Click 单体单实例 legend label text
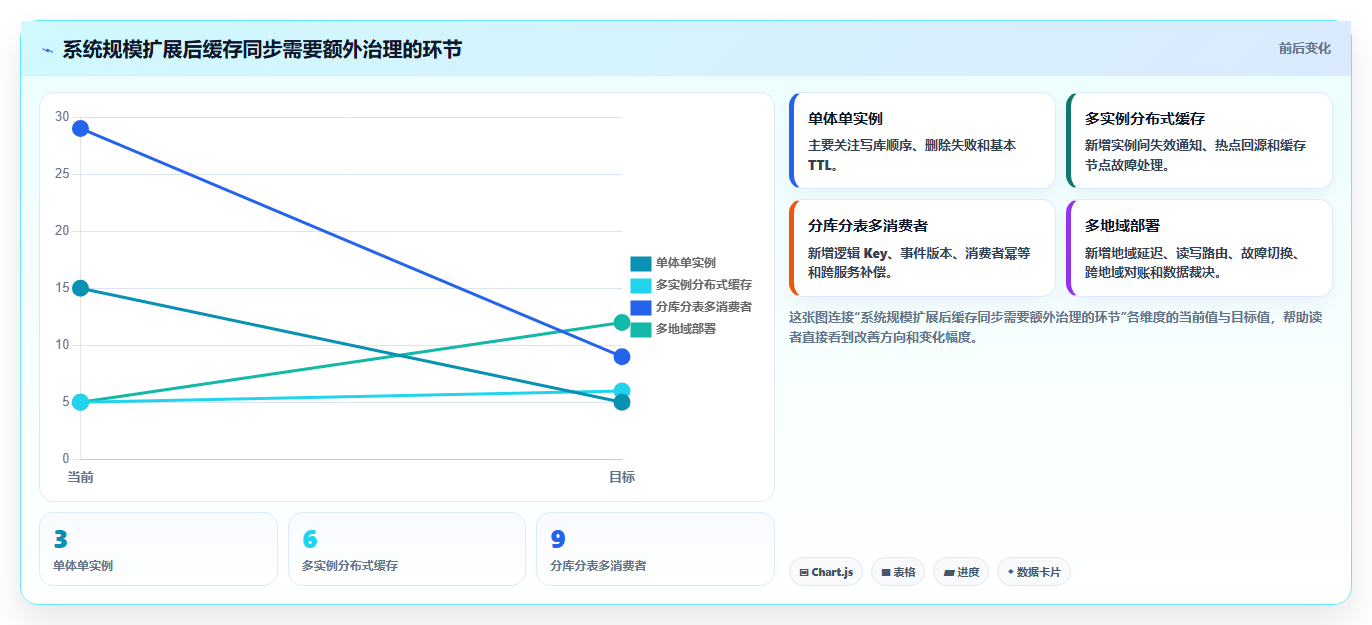This screenshot has height=625, width=1372. point(685,263)
